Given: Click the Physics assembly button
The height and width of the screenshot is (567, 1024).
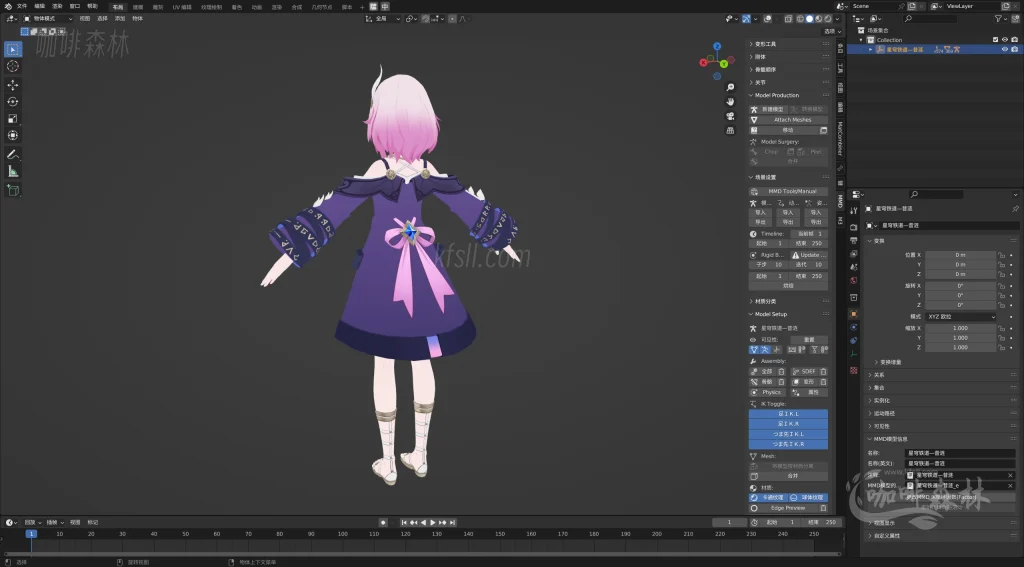Looking at the screenshot, I should 768,393.
